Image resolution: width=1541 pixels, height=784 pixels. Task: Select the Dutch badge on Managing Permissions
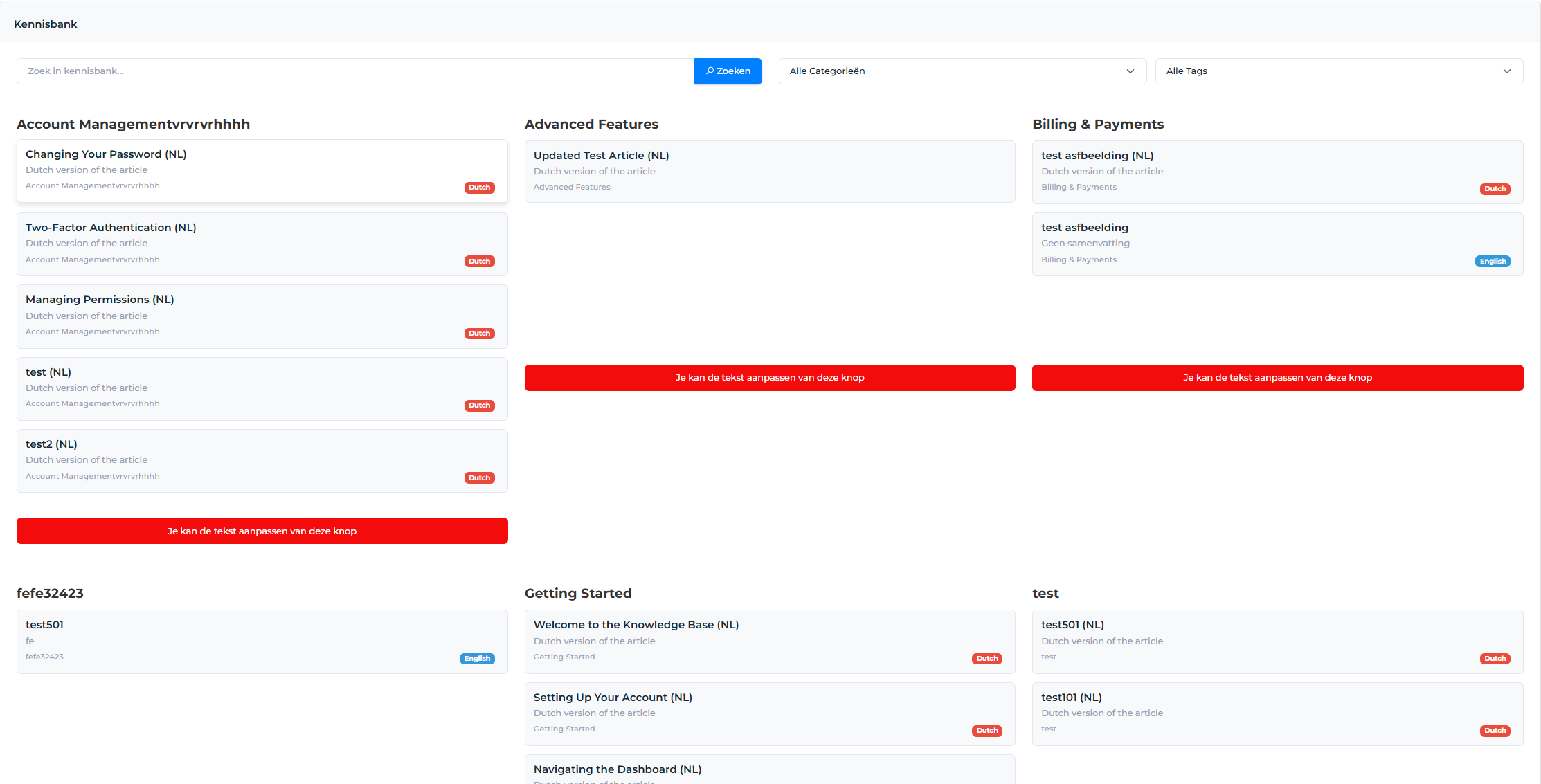[x=479, y=333]
